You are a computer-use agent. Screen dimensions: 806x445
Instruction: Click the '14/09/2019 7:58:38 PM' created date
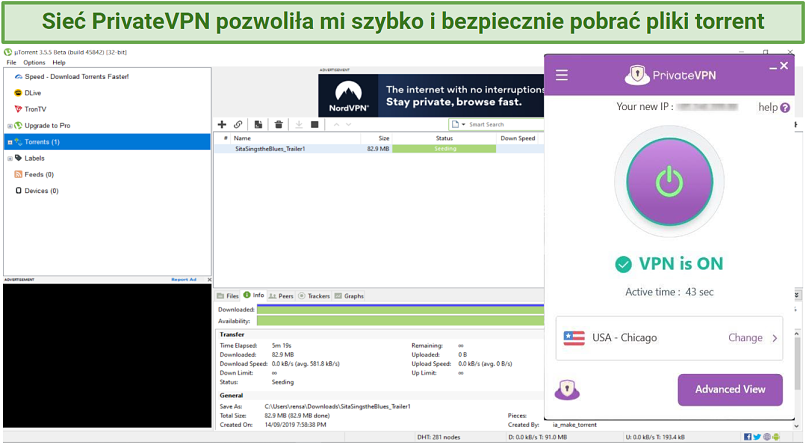[x=295, y=425]
